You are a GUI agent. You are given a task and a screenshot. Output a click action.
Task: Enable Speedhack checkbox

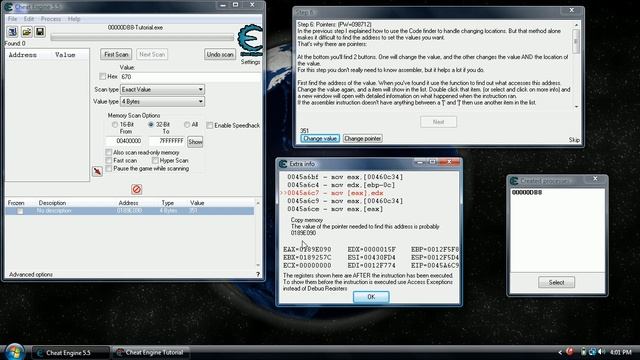[x=209, y=125]
